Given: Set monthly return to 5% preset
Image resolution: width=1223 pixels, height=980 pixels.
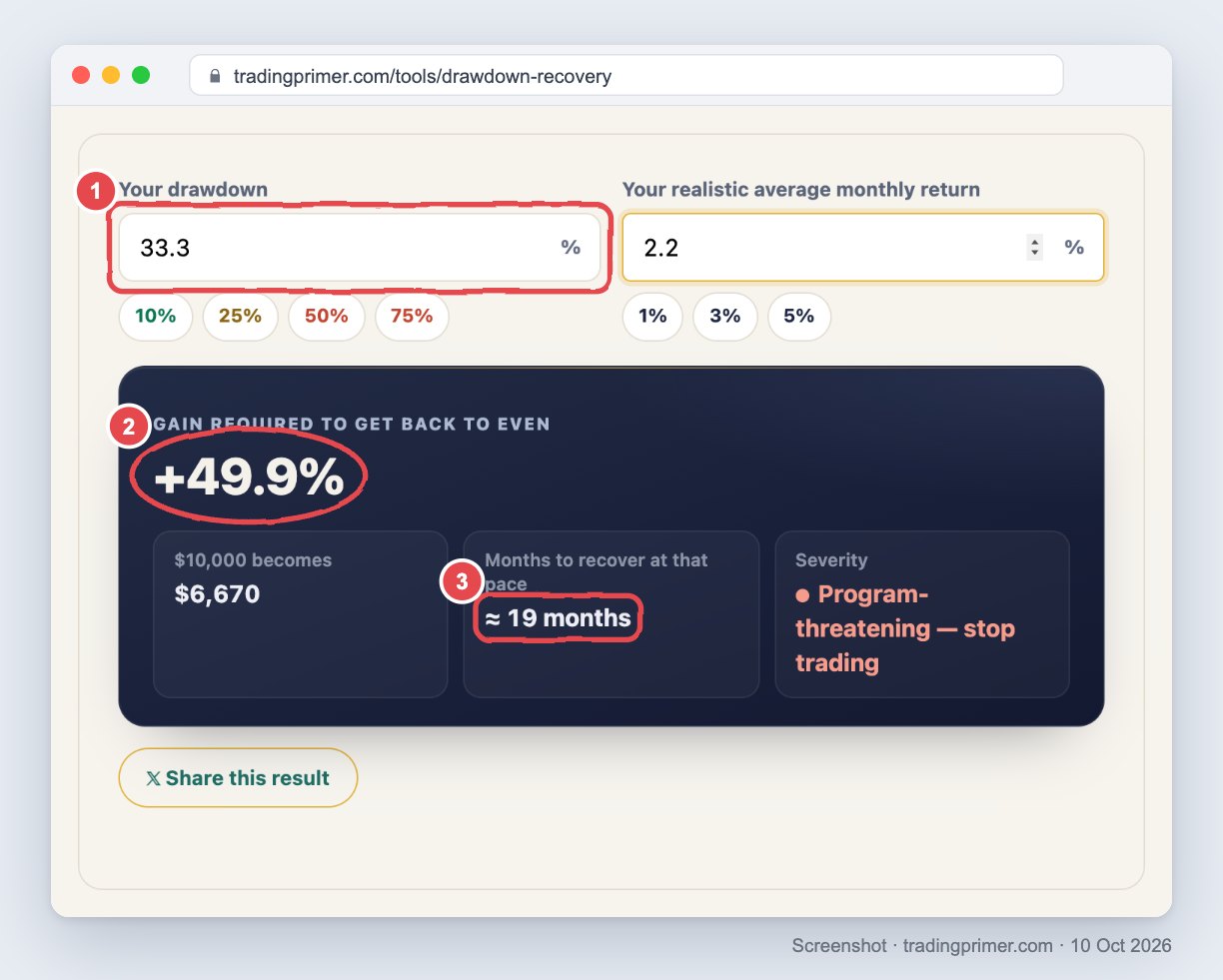Looking at the screenshot, I should [799, 317].
